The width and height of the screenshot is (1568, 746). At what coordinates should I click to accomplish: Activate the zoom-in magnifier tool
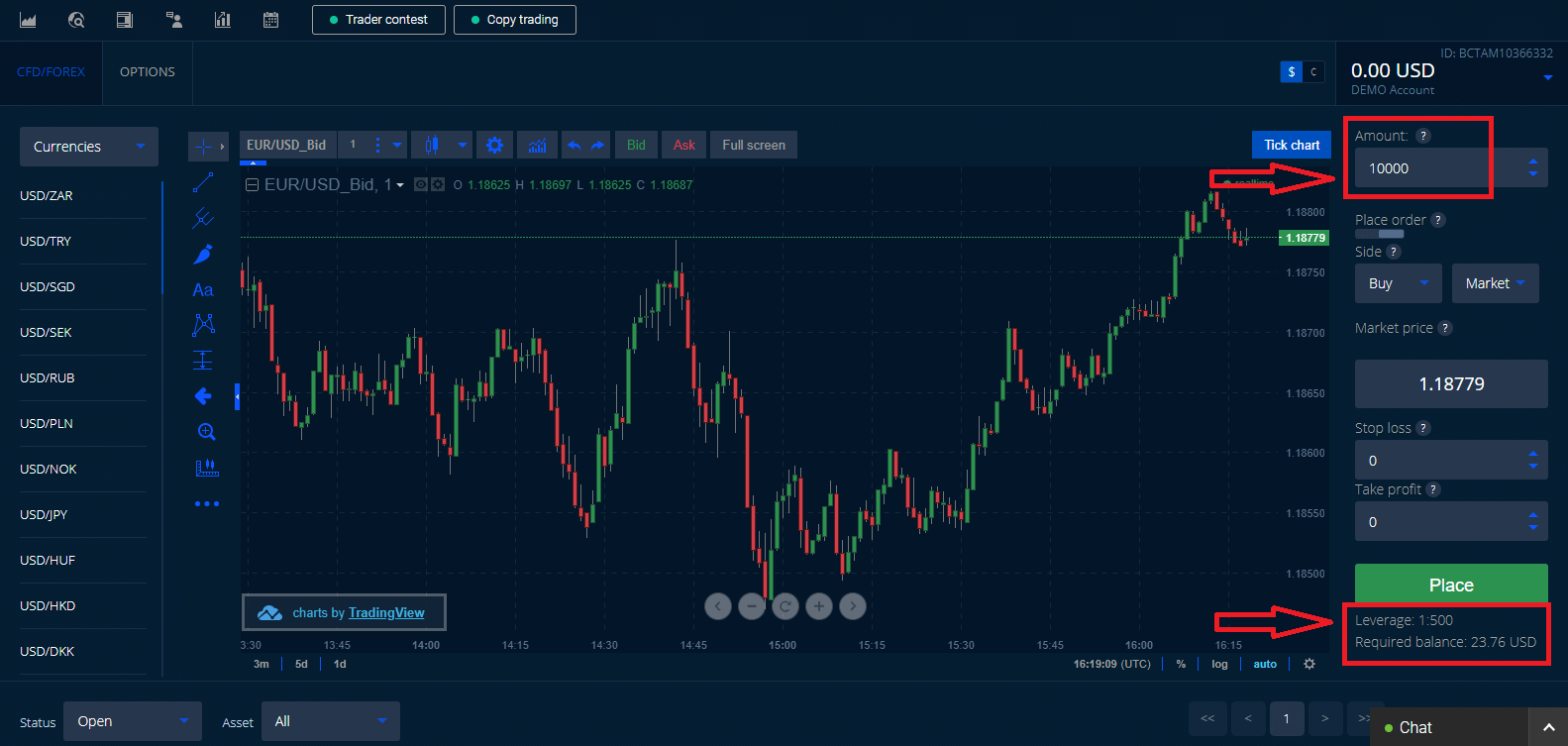pos(206,432)
